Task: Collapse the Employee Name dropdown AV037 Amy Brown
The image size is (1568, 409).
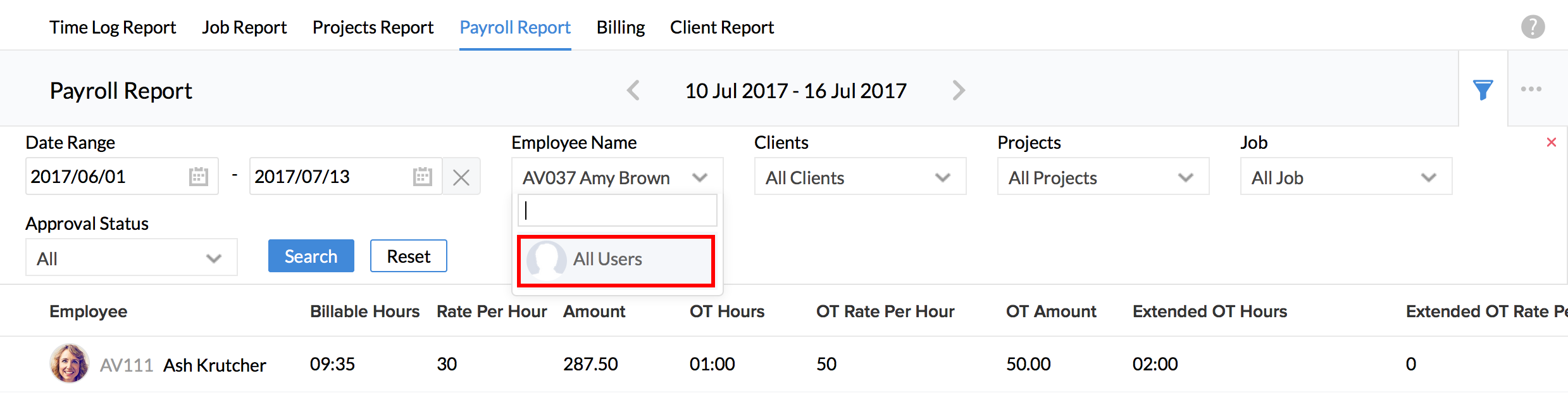Action: (617, 177)
